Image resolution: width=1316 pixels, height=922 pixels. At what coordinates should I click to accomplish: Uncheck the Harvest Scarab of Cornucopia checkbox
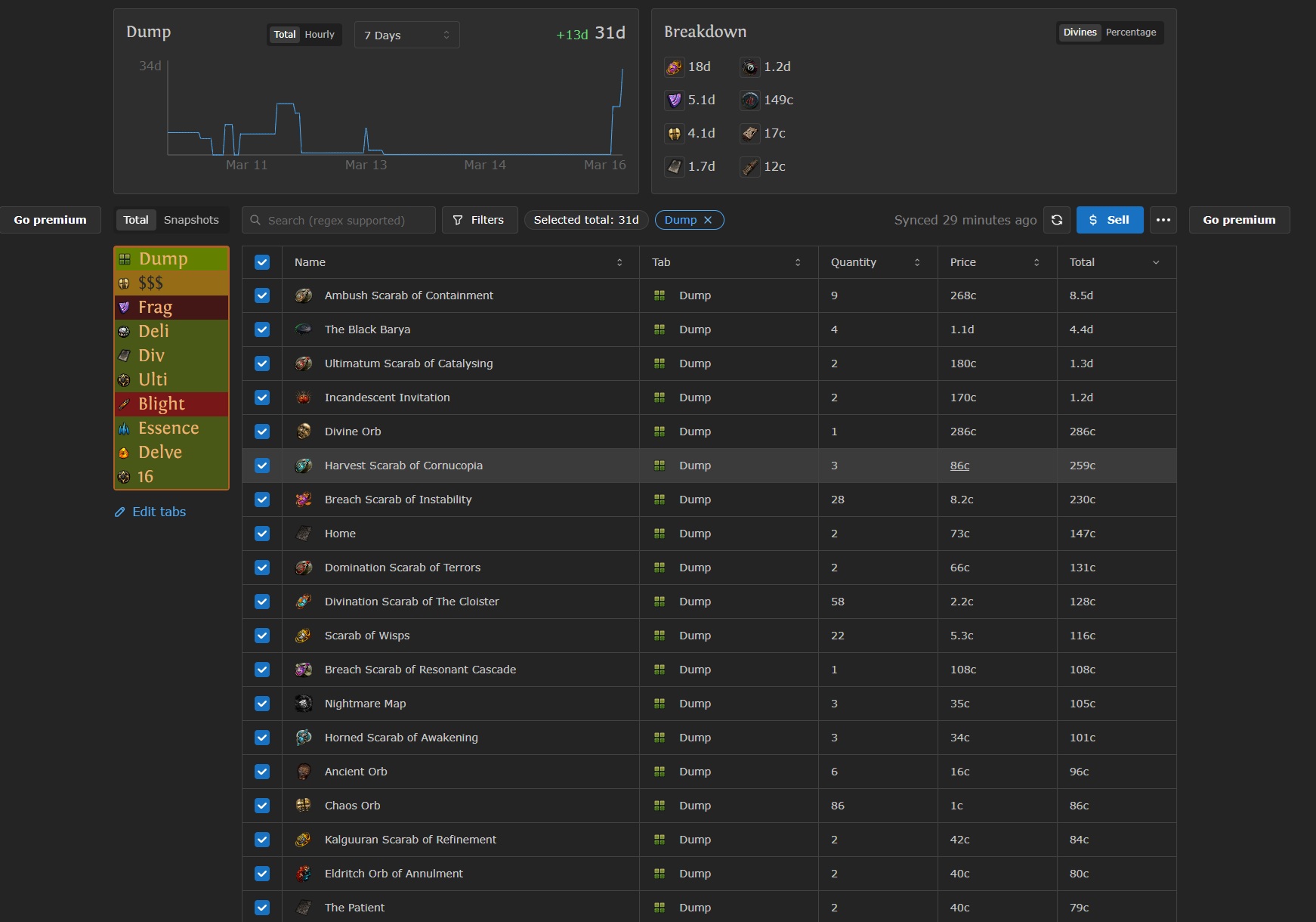(262, 466)
